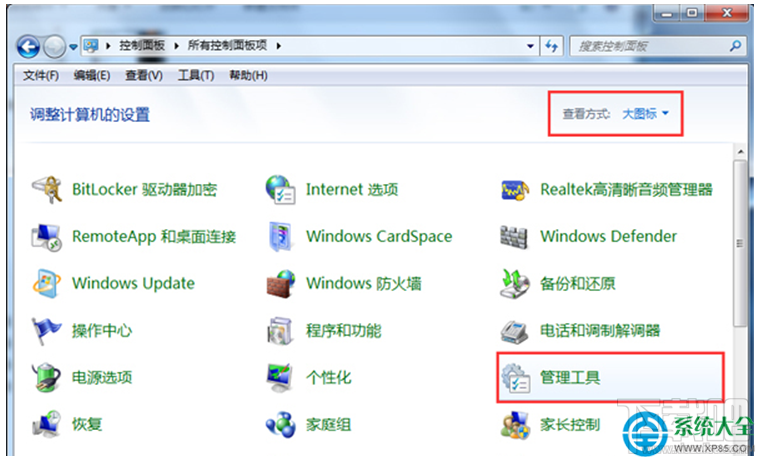Open the Programs and Features icon

pos(280,331)
